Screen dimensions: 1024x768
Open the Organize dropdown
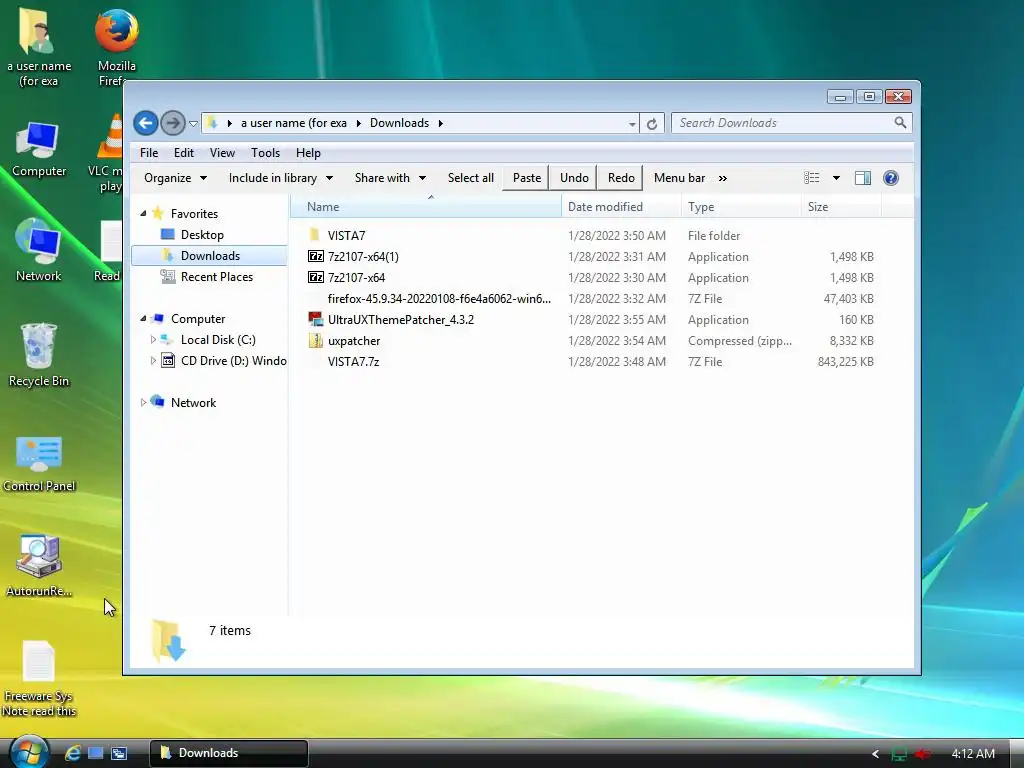point(175,178)
